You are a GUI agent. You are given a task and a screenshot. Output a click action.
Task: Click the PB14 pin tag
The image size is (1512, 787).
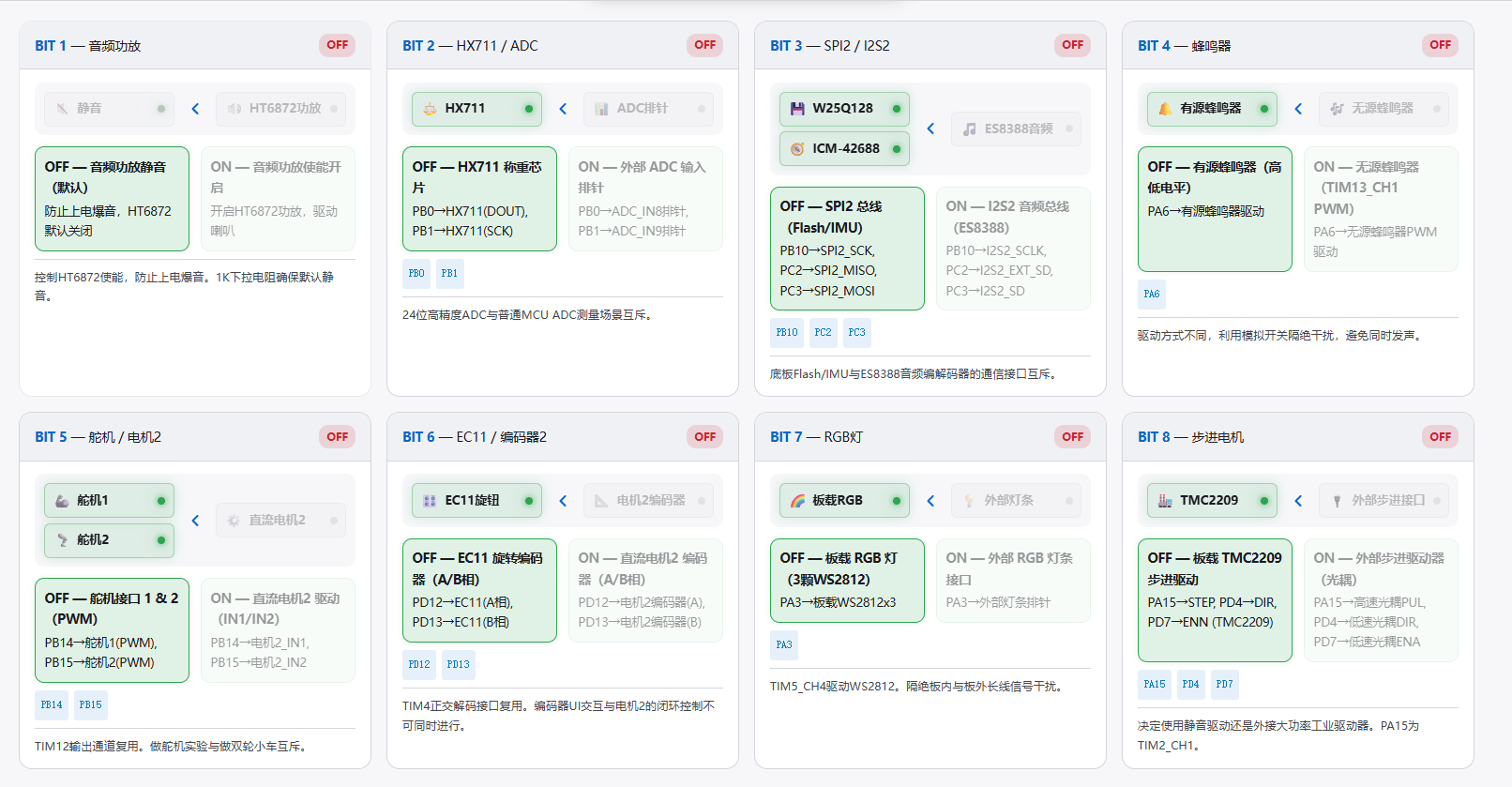point(52,705)
